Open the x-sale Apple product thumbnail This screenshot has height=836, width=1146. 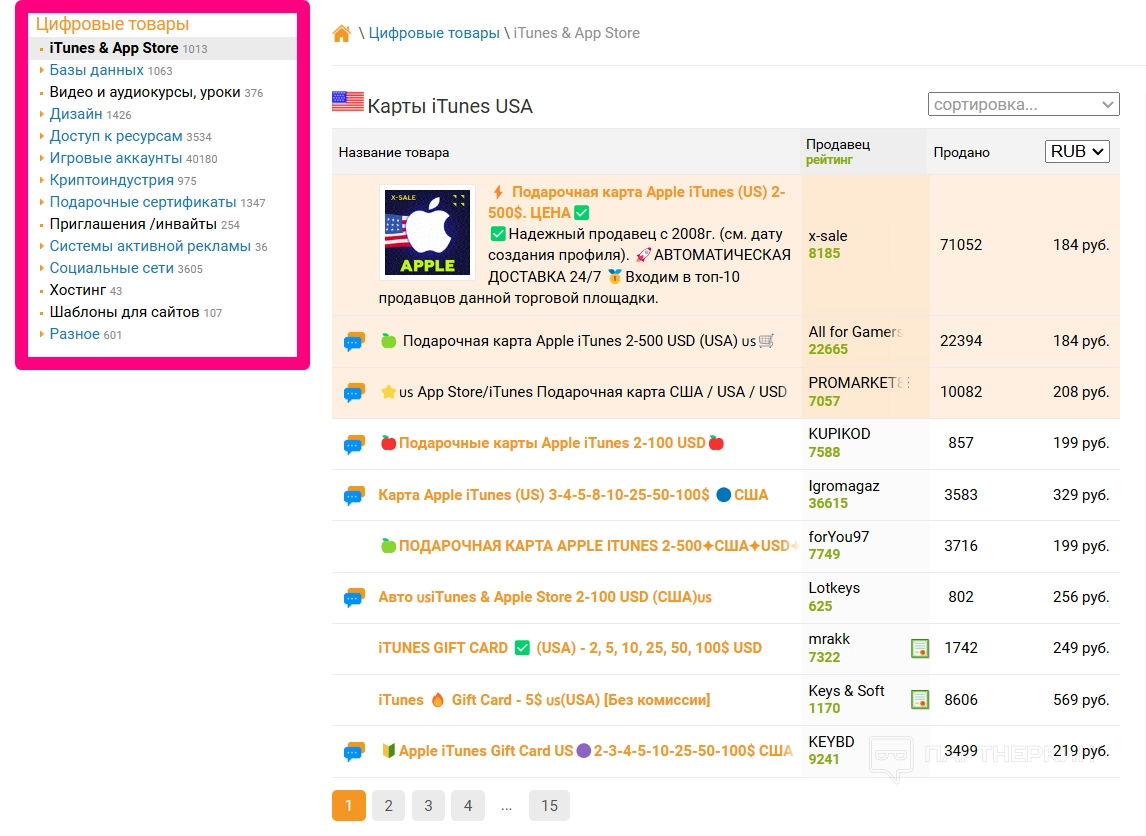(428, 232)
